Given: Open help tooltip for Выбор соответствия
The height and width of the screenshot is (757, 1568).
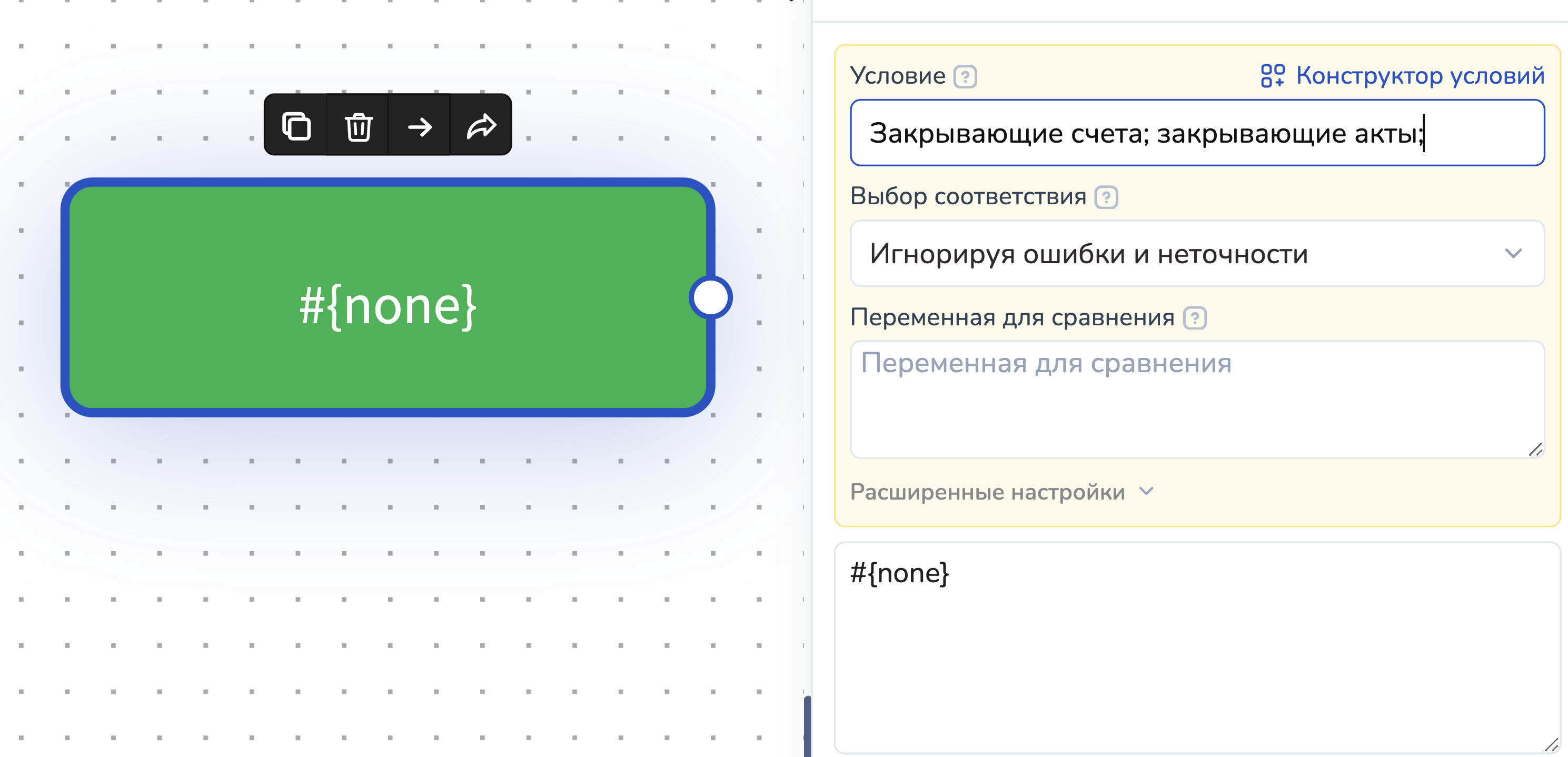Looking at the screenshot, I should [x=1106, y=197].
